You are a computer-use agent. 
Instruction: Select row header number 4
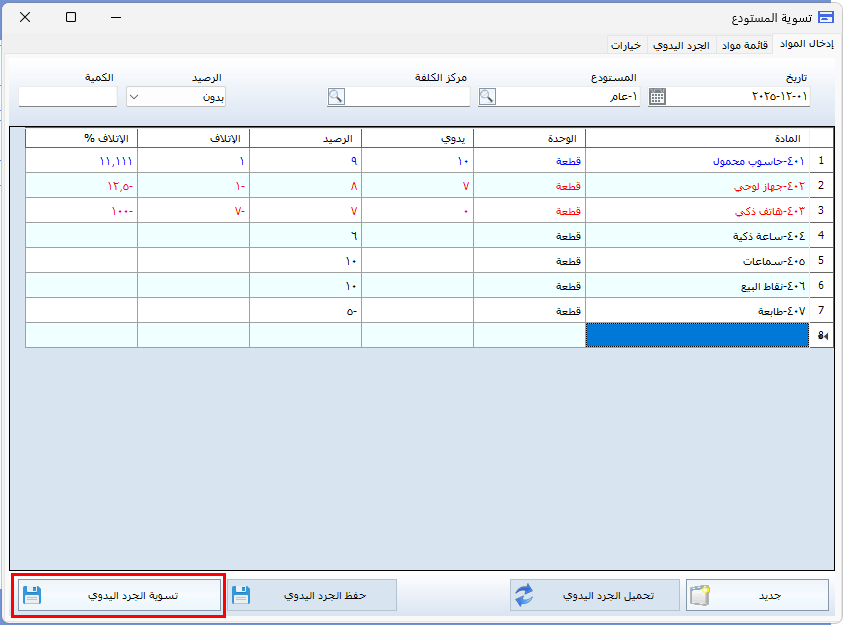[821, 236]
